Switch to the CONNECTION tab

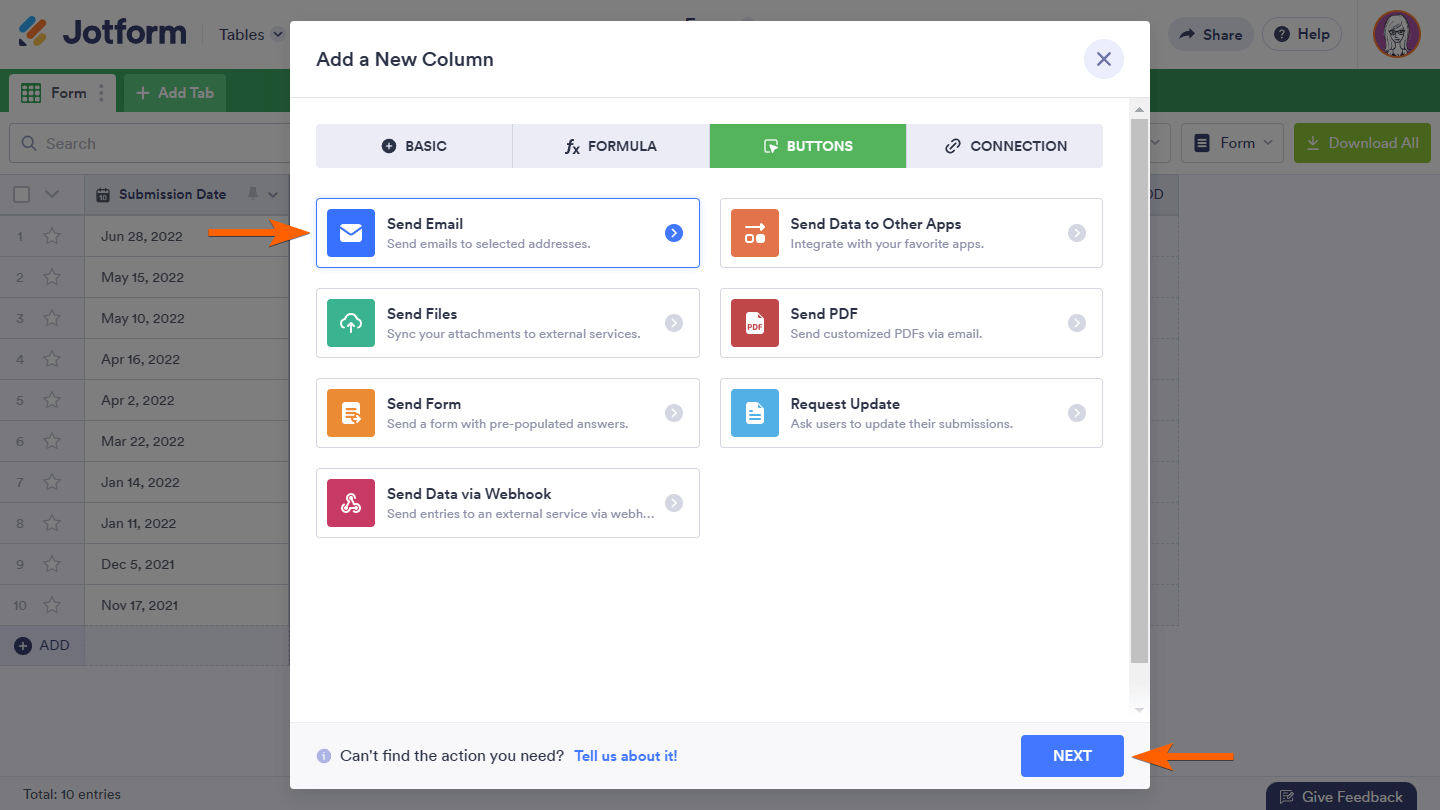click(1004, 145)
